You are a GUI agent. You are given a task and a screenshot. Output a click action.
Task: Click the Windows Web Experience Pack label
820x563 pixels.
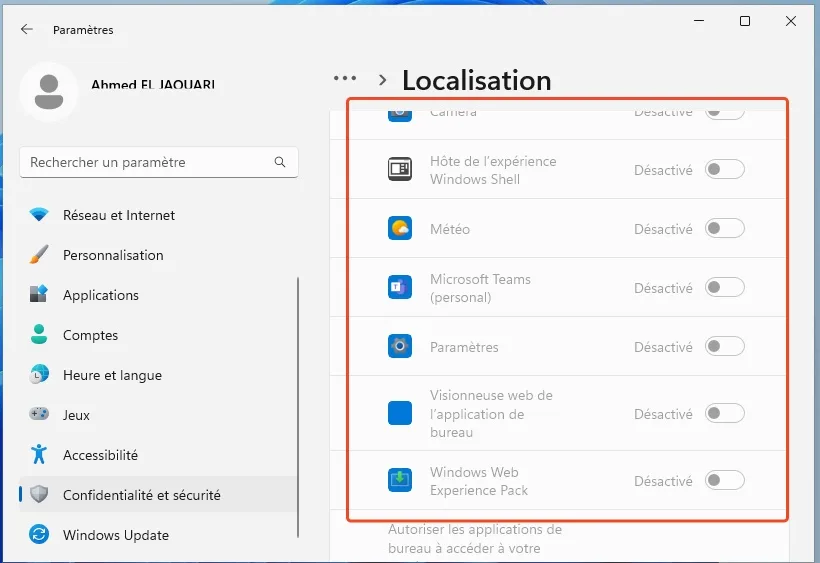(x=479, y=481)
